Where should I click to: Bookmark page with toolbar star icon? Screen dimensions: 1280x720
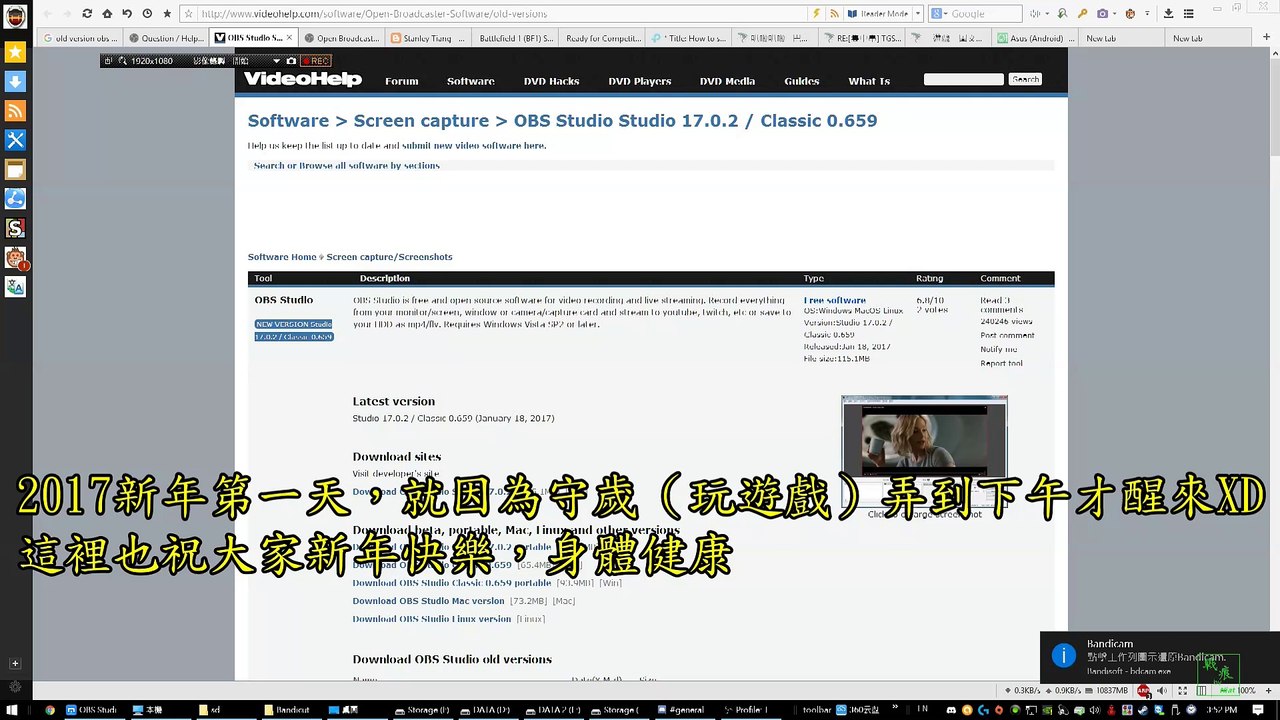[x=167, y=14]
